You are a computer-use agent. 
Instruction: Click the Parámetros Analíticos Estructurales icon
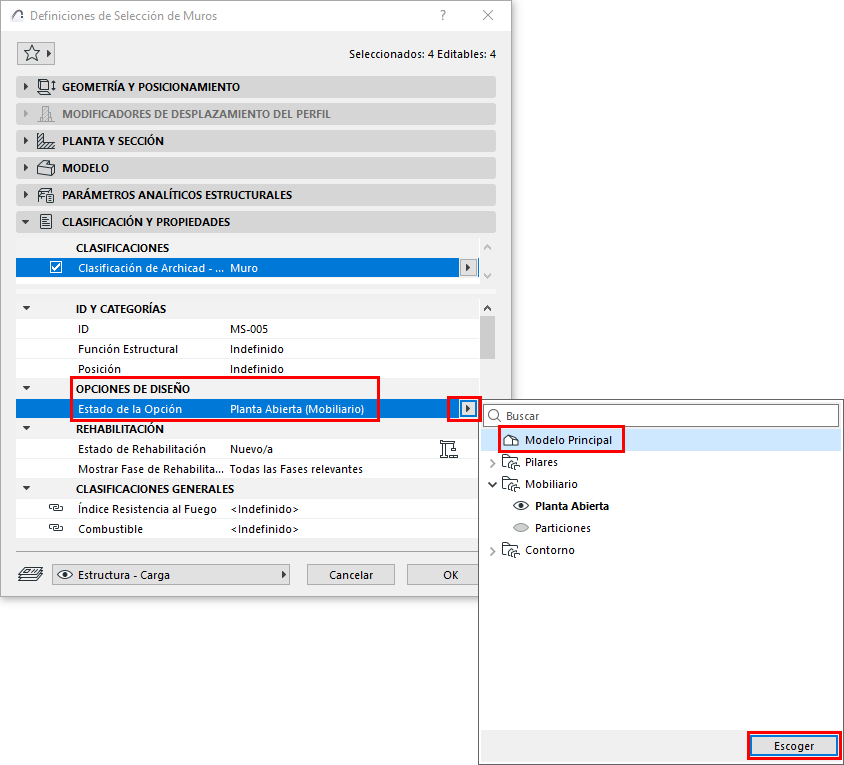tap(46, 195)
